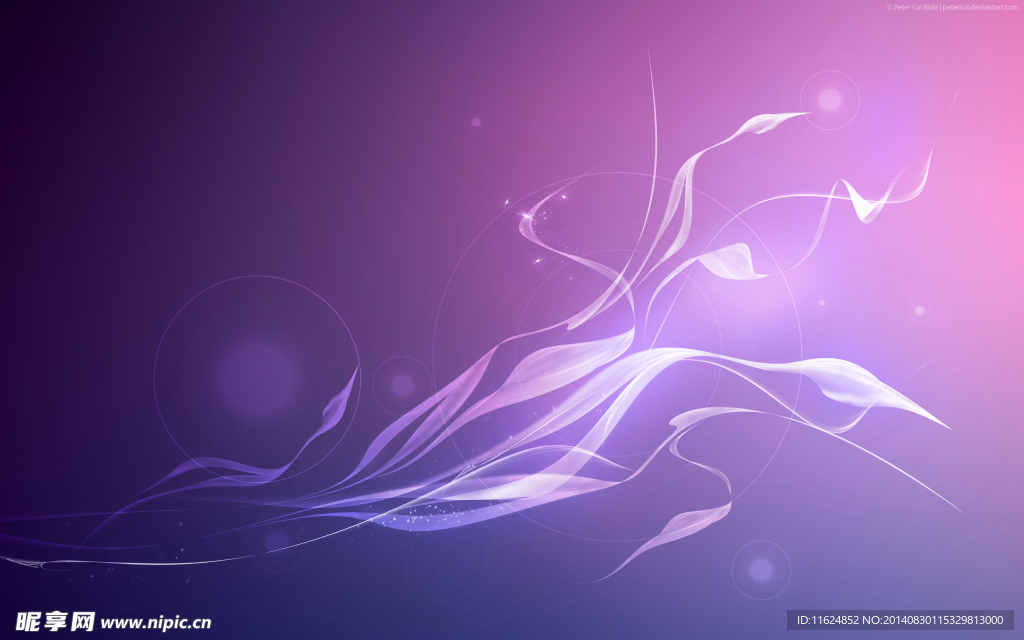1024x640 pixels.
Task: Click the bright four-point sparkle star on the ribbon
Action: pyautogui.click(x=524, y=214)
